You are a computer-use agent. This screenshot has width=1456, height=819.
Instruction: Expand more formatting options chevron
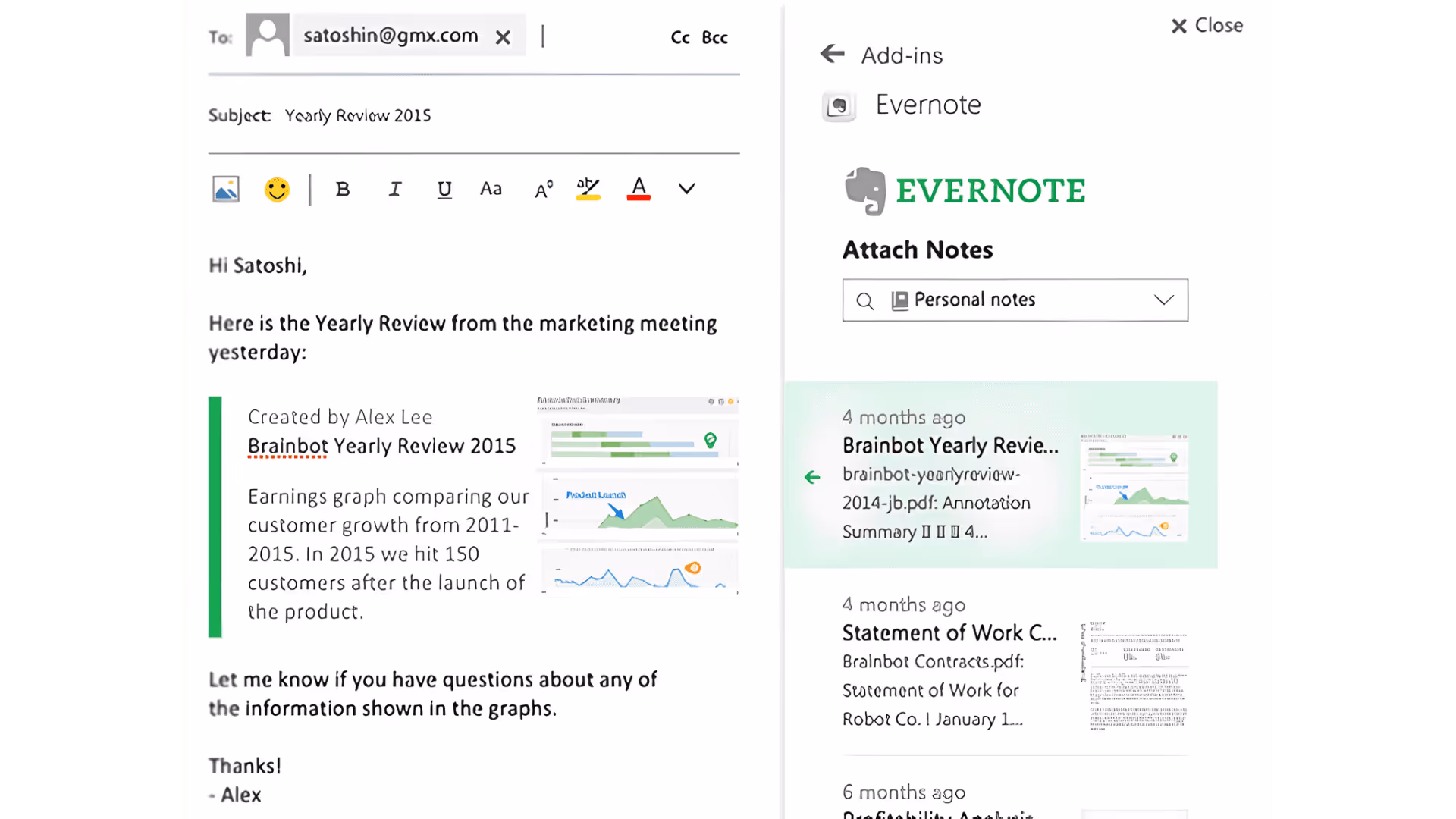[686, 189]
